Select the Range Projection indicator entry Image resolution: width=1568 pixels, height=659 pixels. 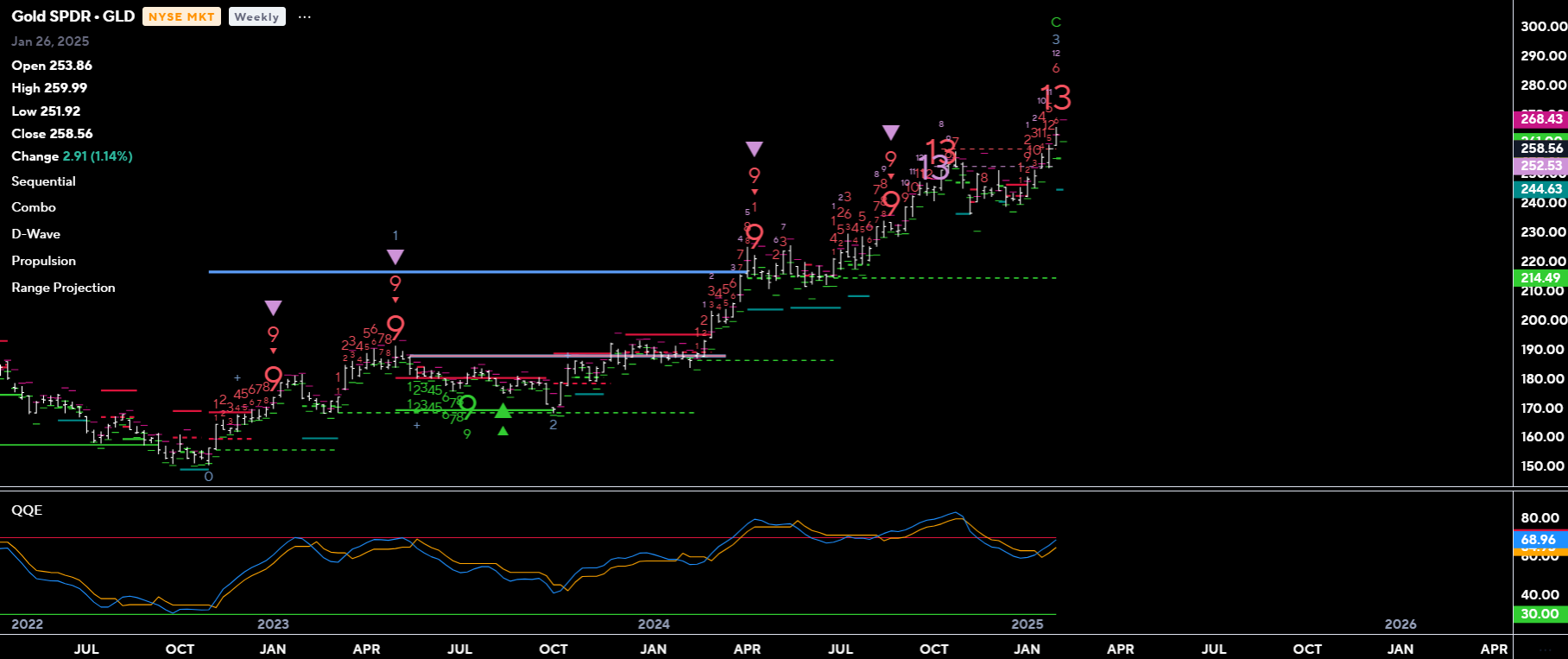pos(63,288)
